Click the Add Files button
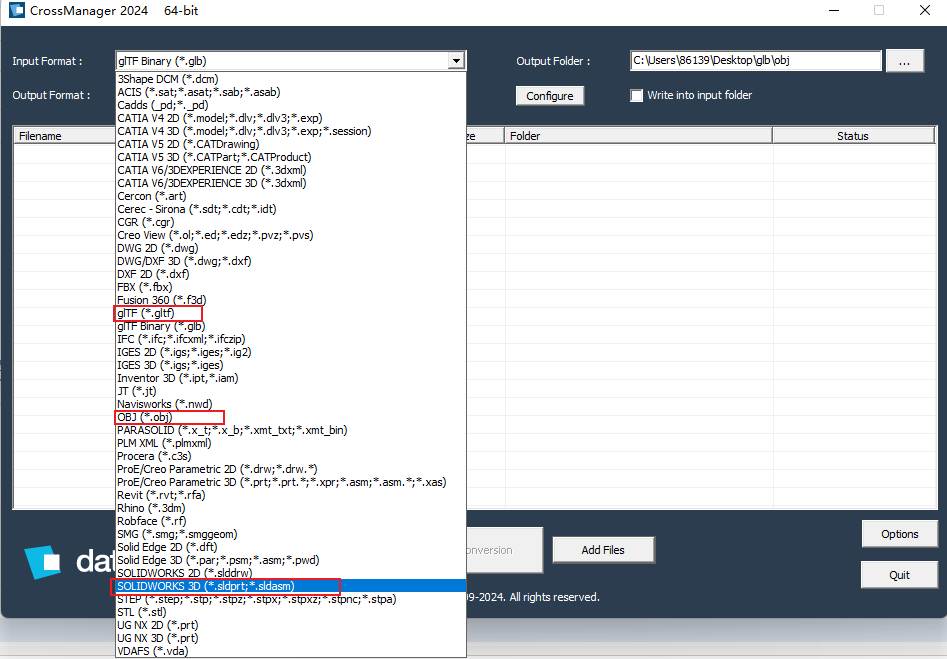This screenshot has width=947, height=659. click(x=603, y=550)
